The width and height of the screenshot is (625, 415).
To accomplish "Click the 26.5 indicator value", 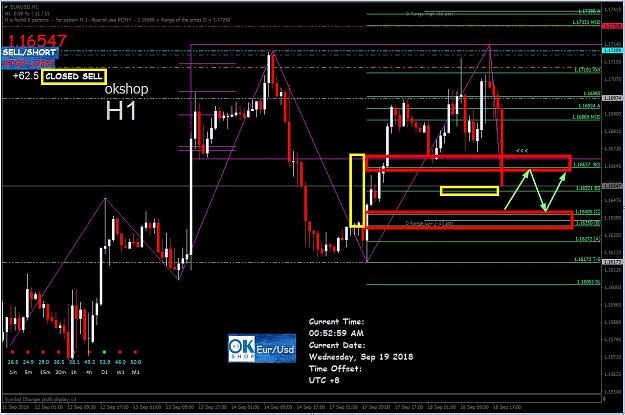I will pos(13,362).
